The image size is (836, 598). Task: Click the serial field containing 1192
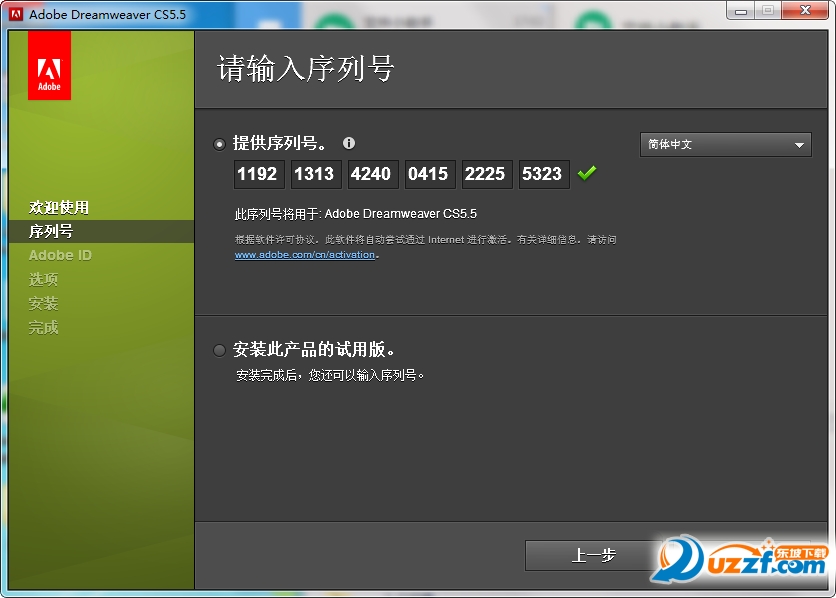[259, 174]
